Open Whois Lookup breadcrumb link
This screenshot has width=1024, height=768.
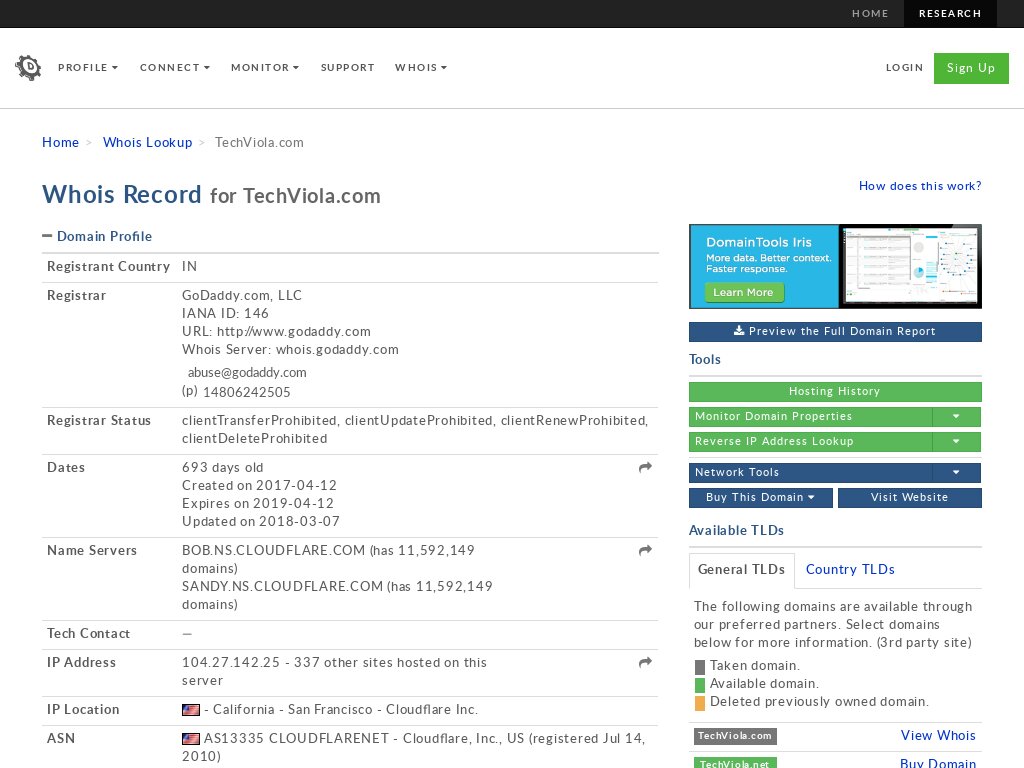[x=148, y=142]
